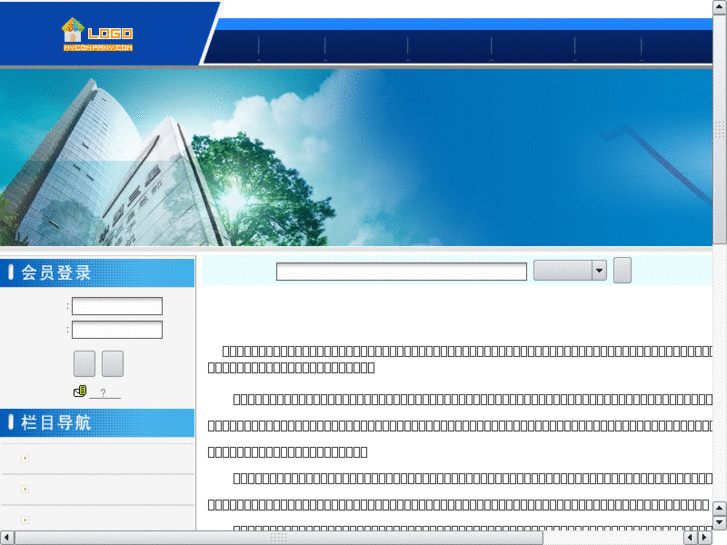727x545 pixels.
Task: Open the MYCOMPANY.COM logo text link
Action: tap(98, 48)
